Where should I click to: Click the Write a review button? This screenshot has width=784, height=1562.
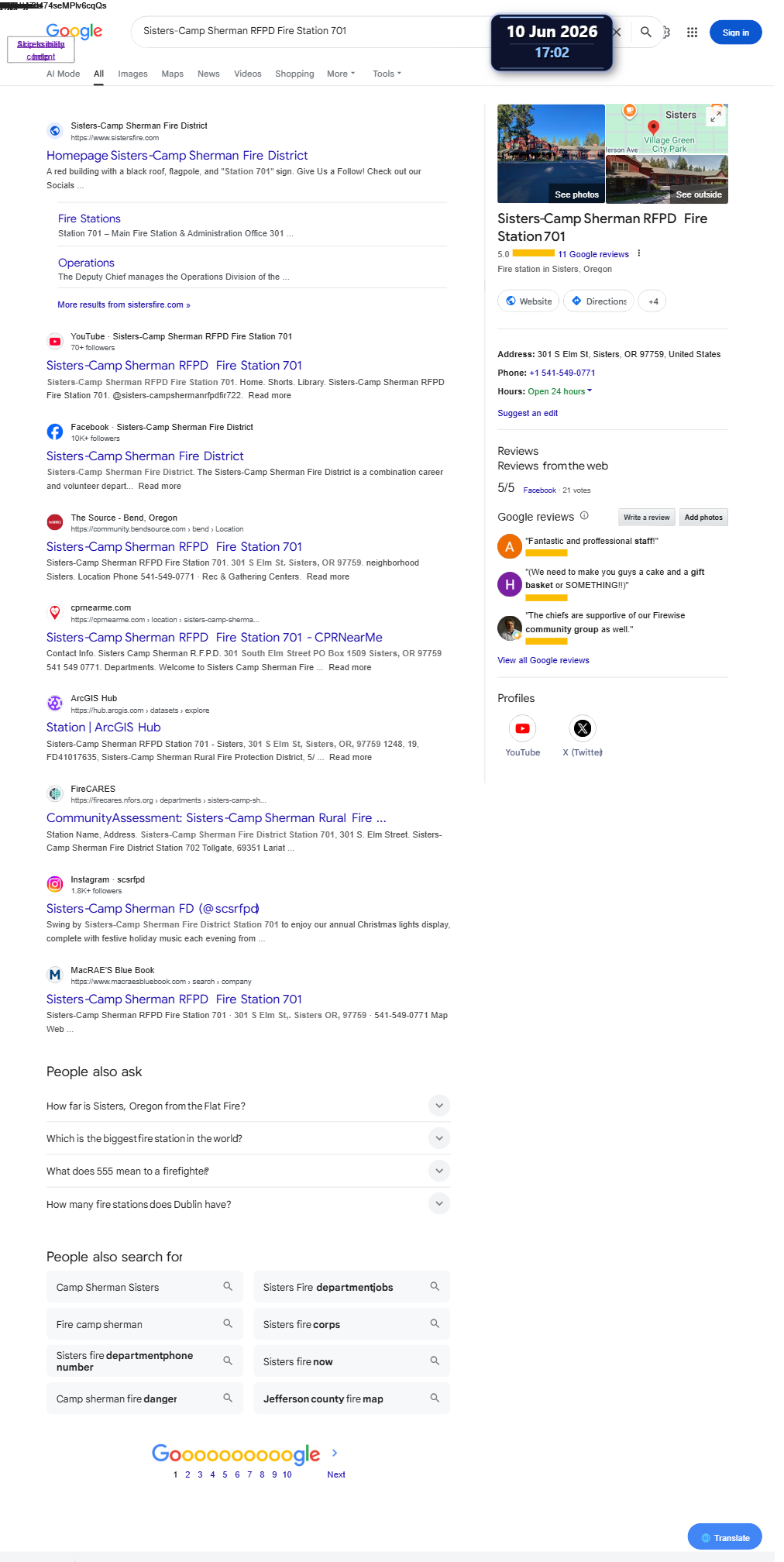point(646,518)
